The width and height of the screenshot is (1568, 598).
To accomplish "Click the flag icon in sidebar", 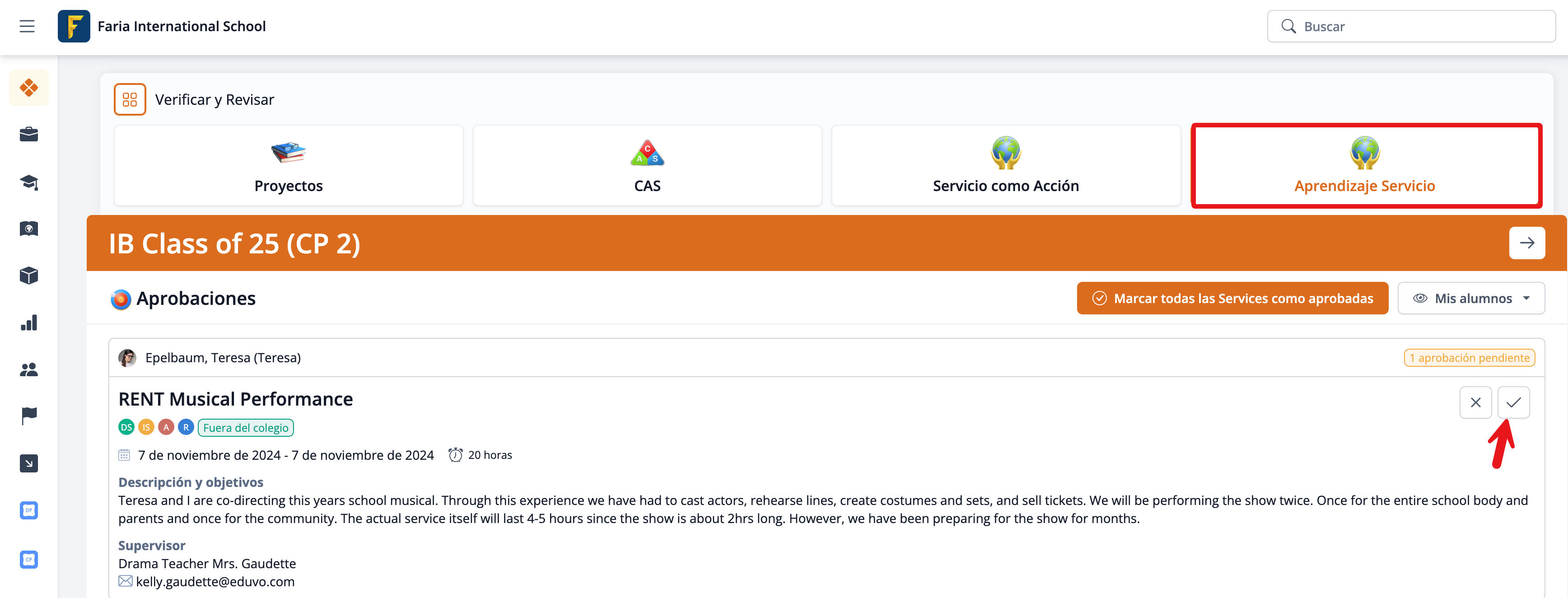I will pos(28,416).
